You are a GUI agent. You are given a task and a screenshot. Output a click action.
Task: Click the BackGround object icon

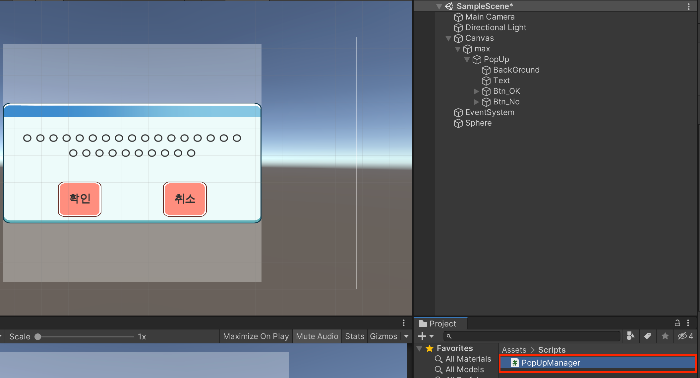(486, 70)
